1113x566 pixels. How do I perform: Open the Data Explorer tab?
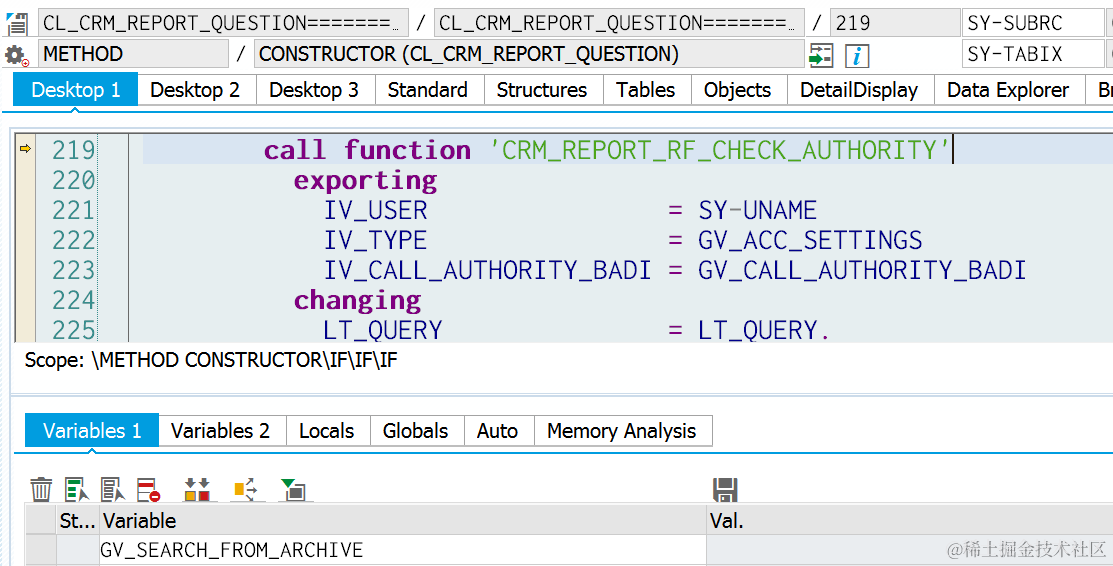[1008, 90]
